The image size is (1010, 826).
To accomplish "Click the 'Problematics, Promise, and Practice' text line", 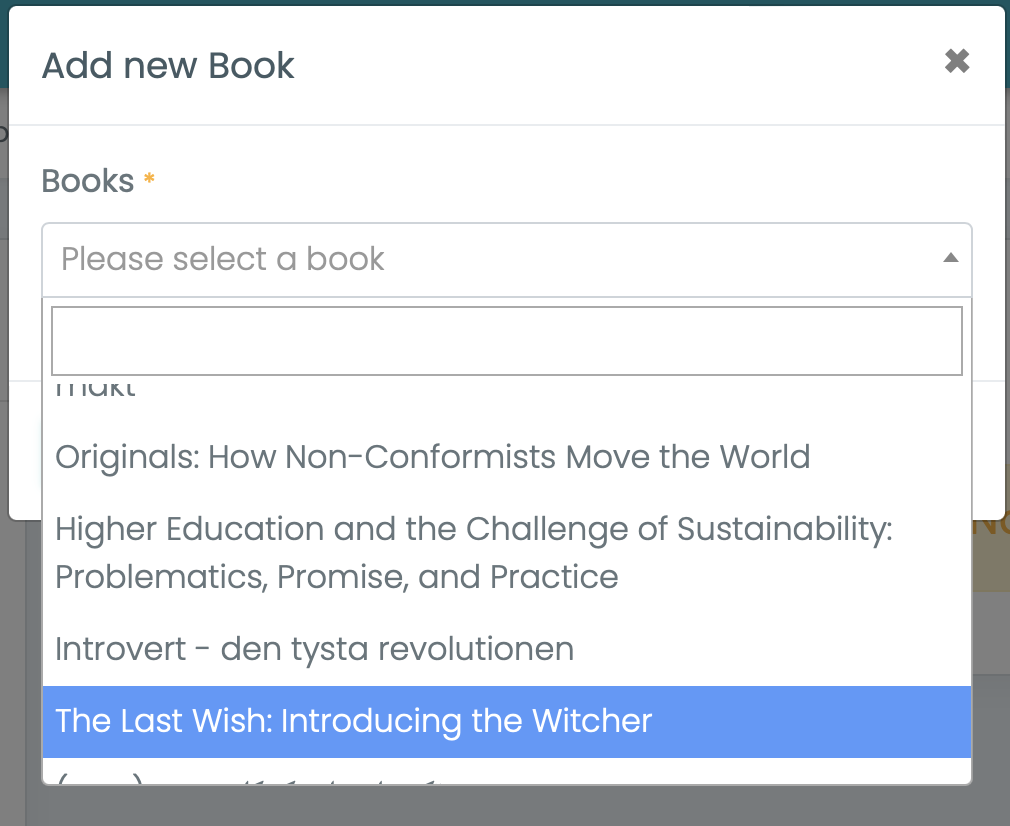I will 336,577.
